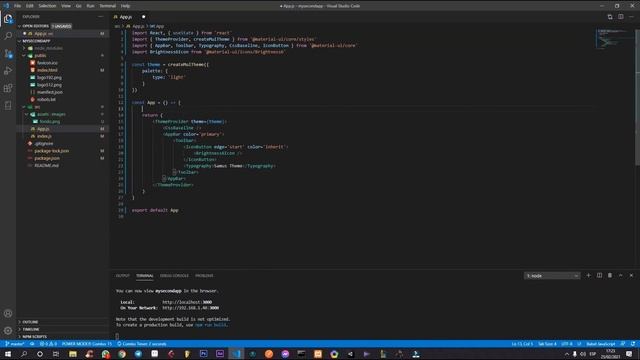Switch to the PROBLEMS panel tab
This screenshot has width=640, height=360.
pos(204,276)
